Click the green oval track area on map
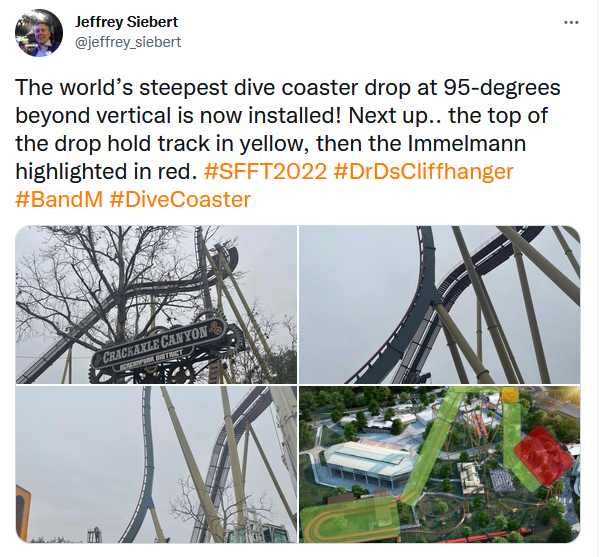 (349, 521)
